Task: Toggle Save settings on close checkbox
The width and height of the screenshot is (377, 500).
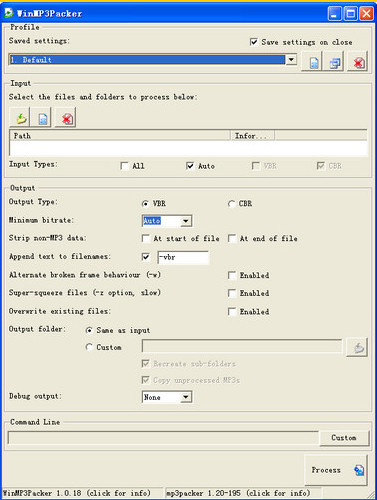Action: pyautogui.click(x=254, y=42)
